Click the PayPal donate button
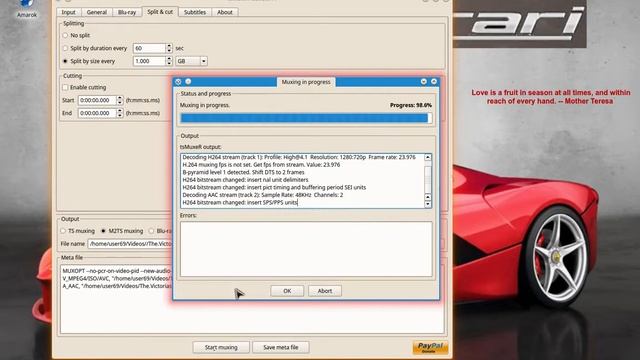Viewport: 640px width, 360px height. (430, 347)
